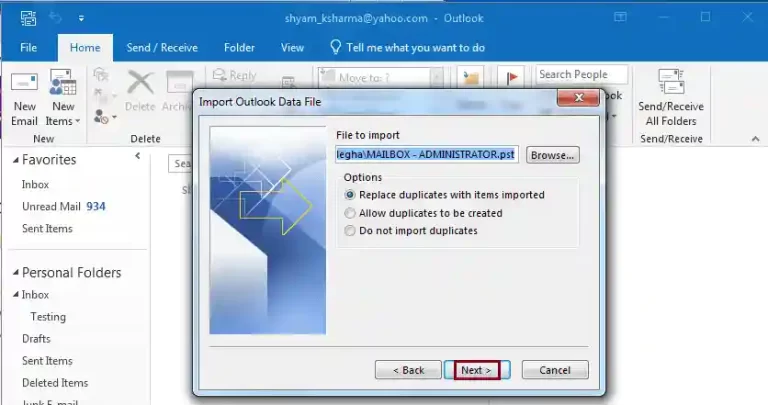Minimize the folder pane chevron
Screen dimensions: 768x405
[138, 156]
